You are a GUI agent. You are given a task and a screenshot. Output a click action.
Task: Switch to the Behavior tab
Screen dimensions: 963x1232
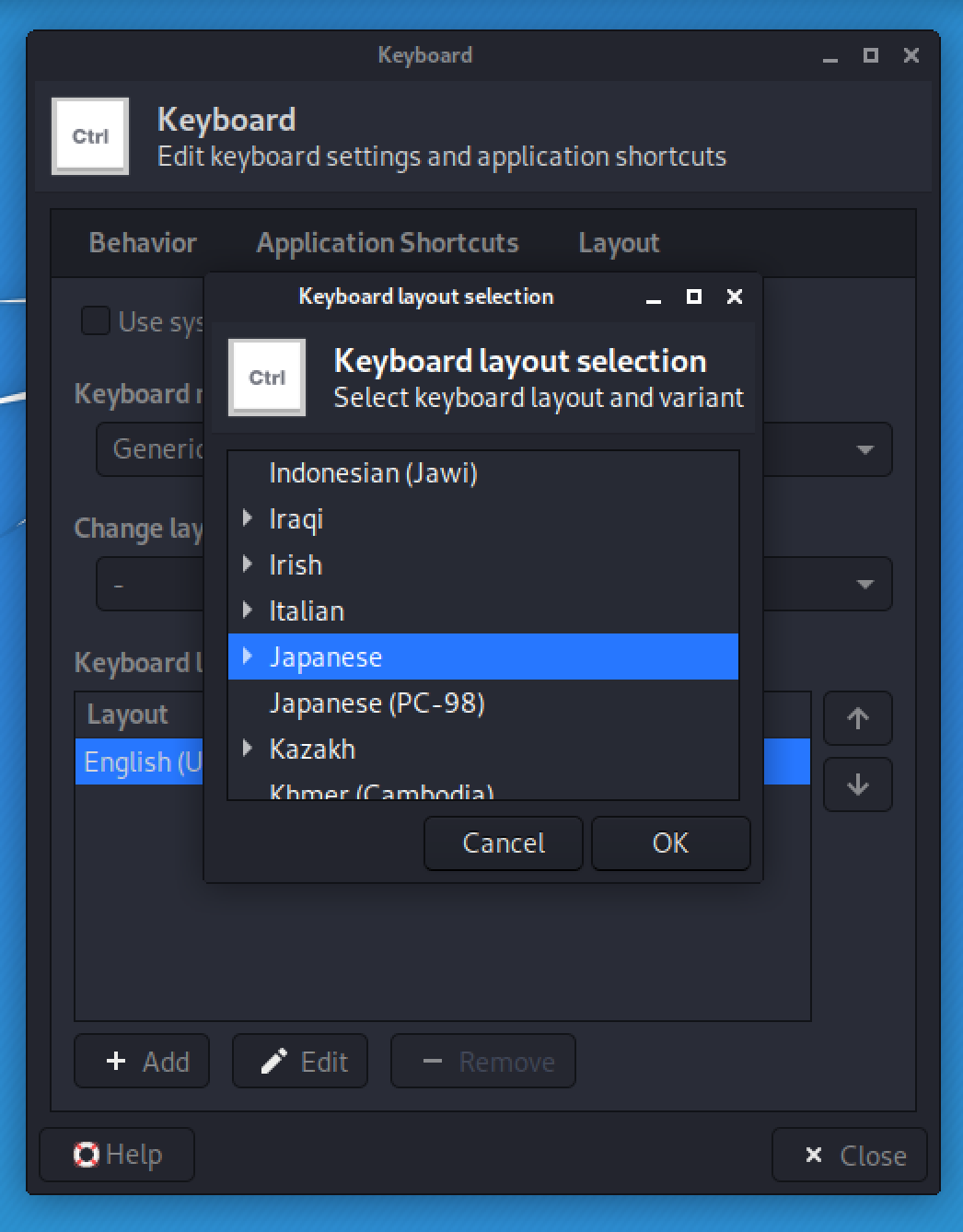point(143,243)
